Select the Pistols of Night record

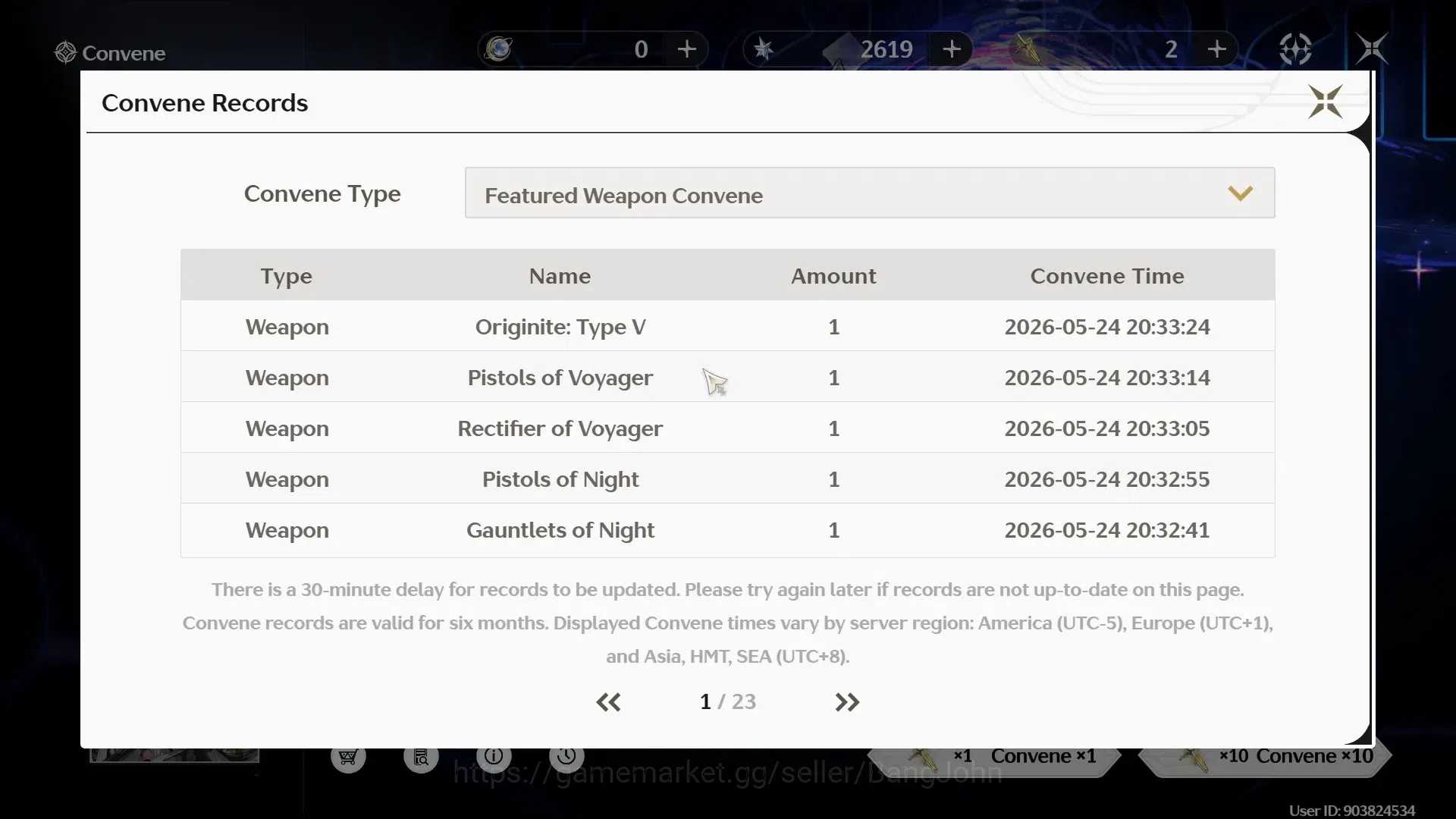click(x=727, y=479)
